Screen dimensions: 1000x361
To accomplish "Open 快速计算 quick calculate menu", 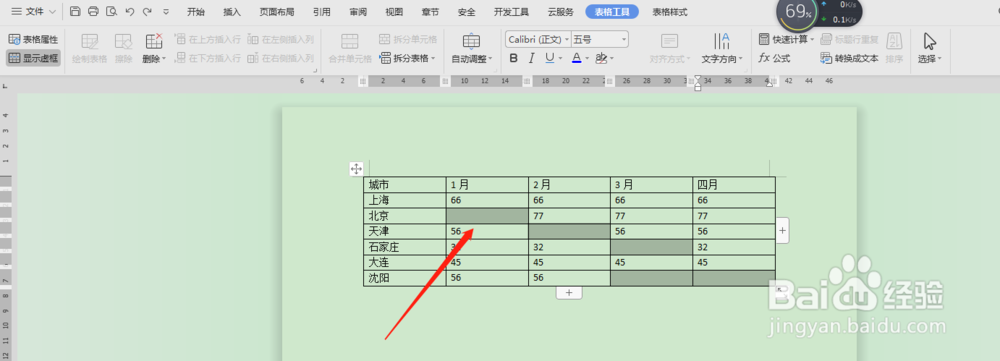I will [787, 40].
